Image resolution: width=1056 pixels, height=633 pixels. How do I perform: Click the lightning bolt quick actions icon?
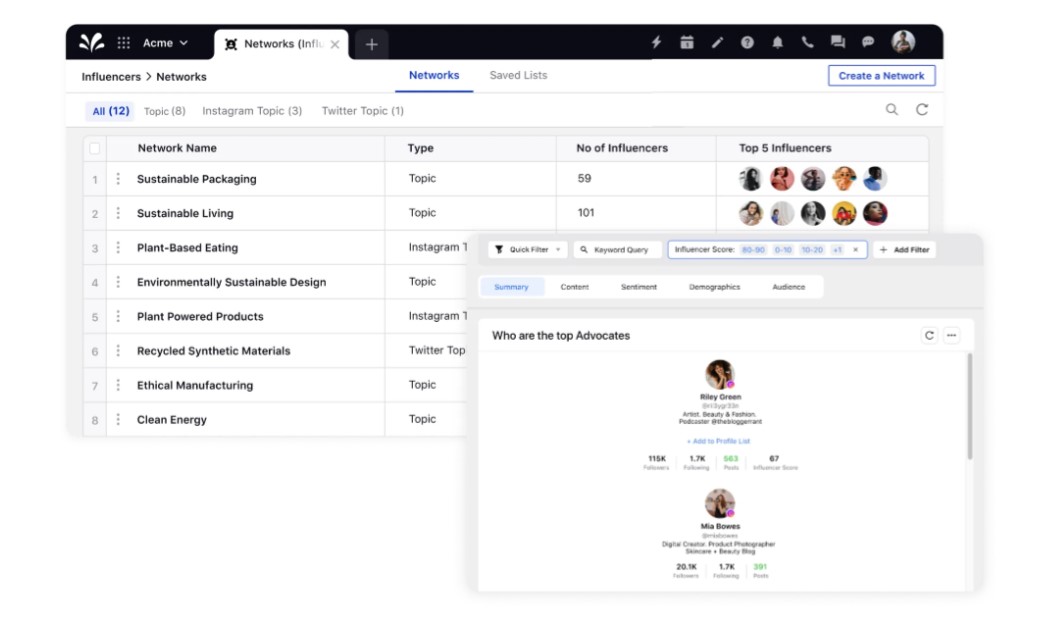657,43
